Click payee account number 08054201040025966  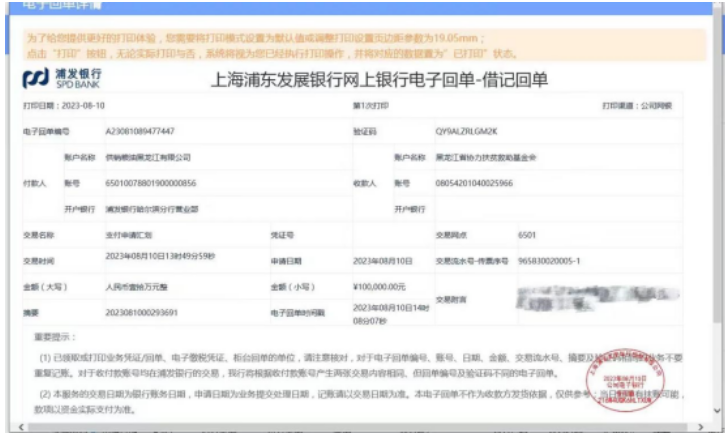[474, 183]
